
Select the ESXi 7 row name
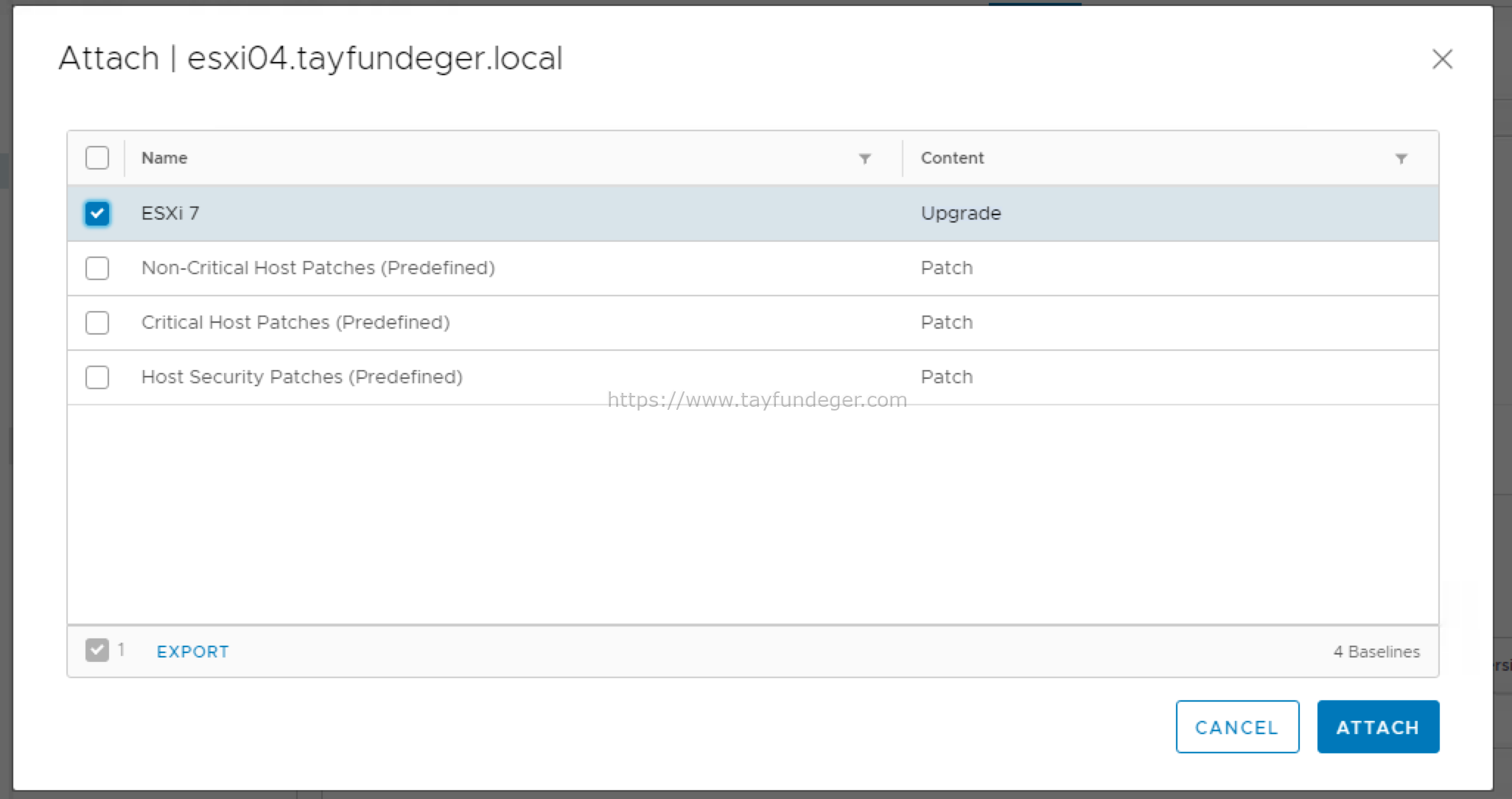pos(170,213)
